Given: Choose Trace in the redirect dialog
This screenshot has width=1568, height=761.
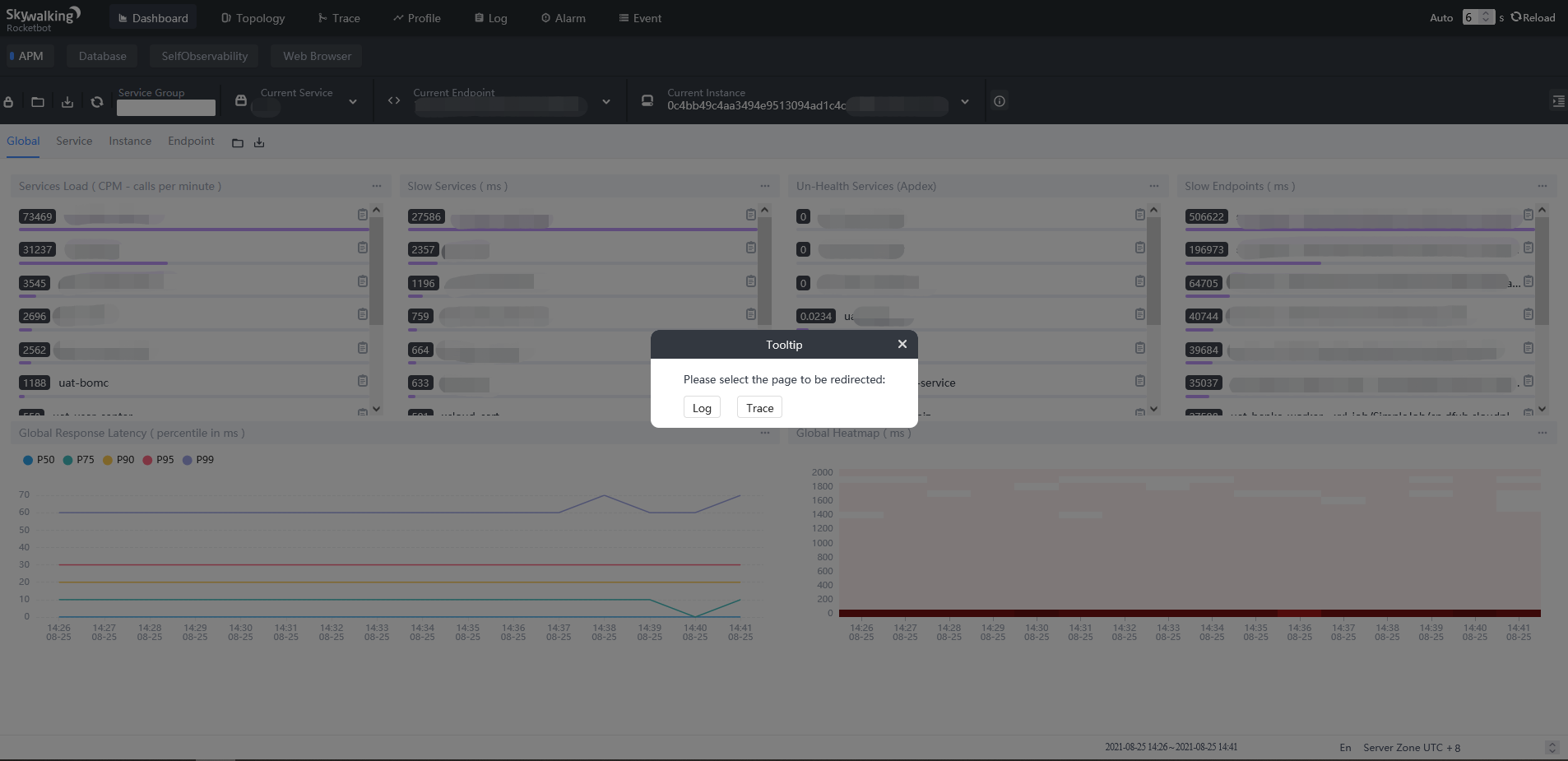Looking at the screenshot, I should click(x=759, y=408).
